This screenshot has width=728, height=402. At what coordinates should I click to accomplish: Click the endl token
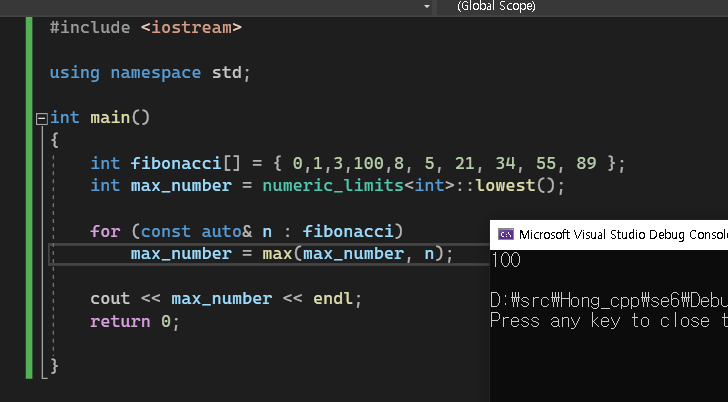(333, 299)
